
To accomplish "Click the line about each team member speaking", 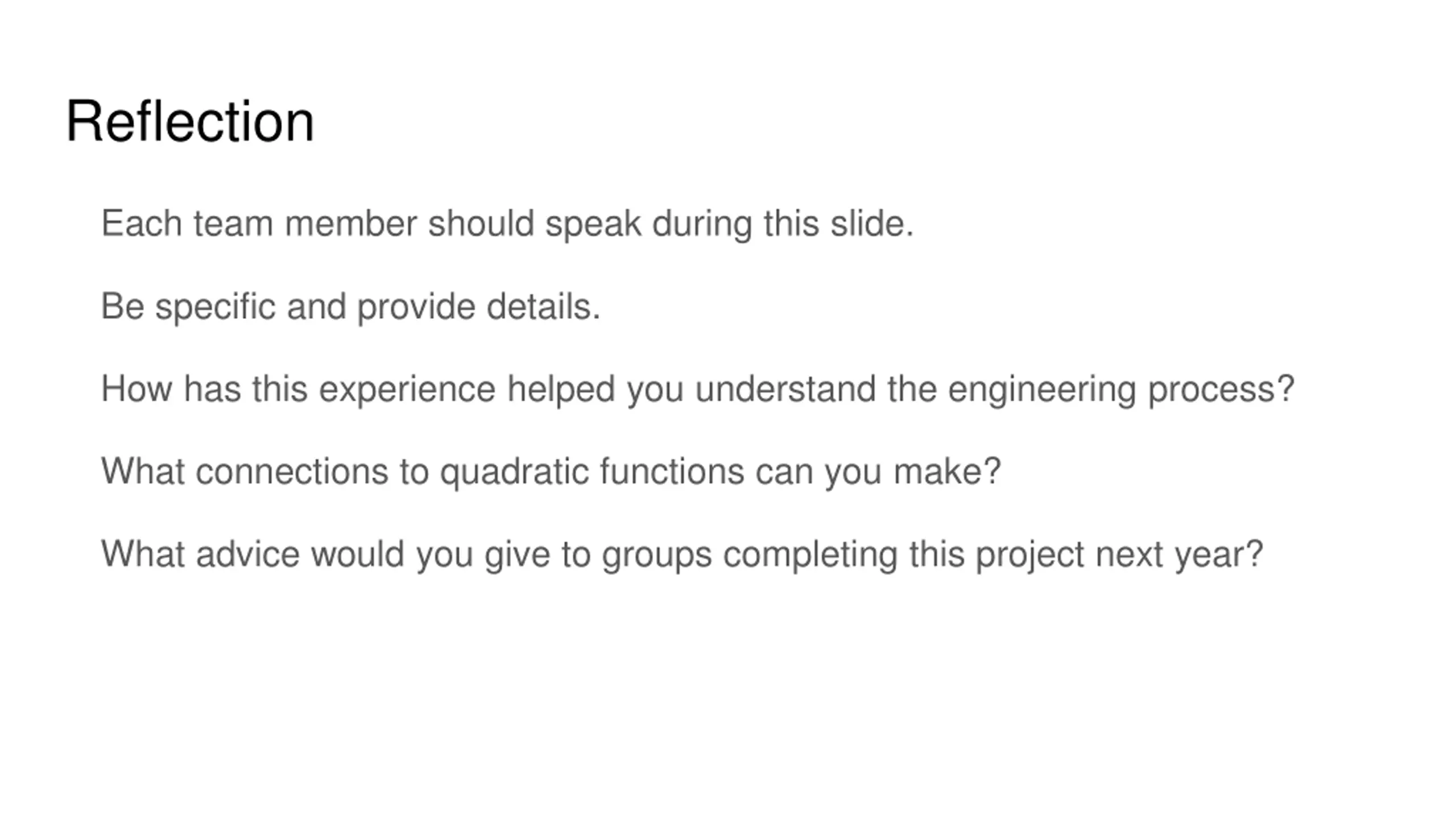I will point(507,223).
